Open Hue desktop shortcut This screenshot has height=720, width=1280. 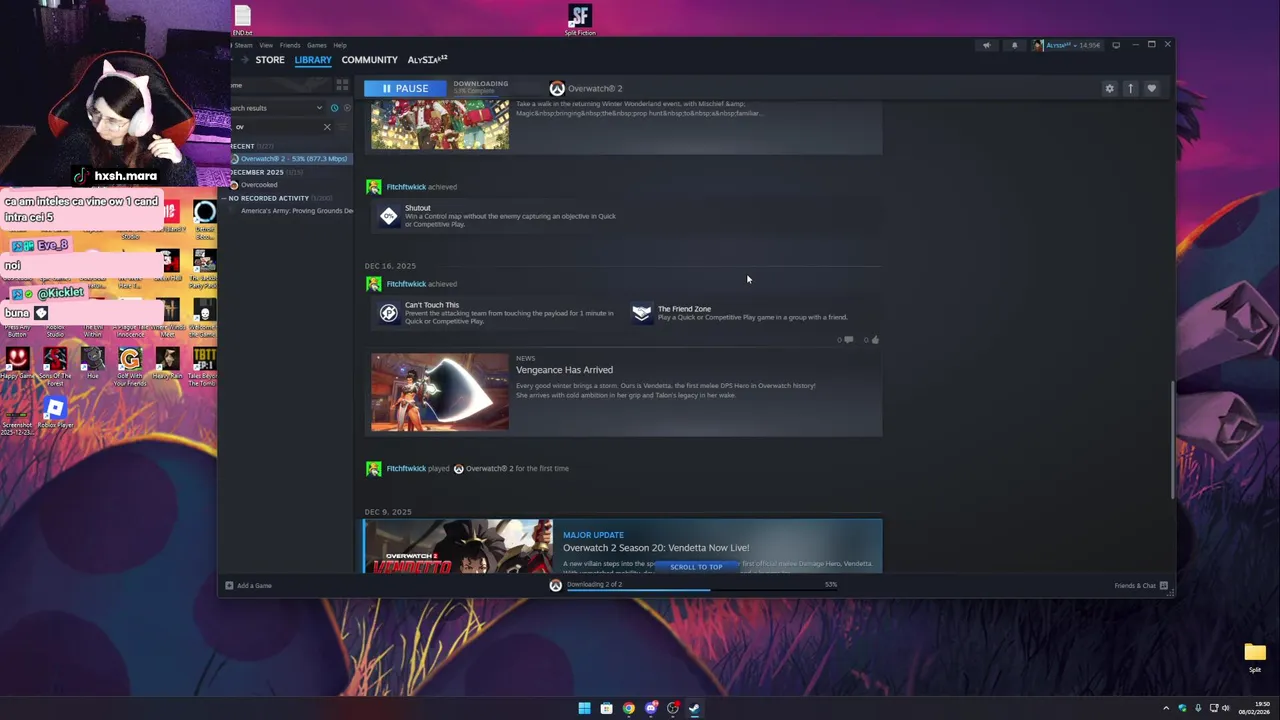click(x=93, y=364)
